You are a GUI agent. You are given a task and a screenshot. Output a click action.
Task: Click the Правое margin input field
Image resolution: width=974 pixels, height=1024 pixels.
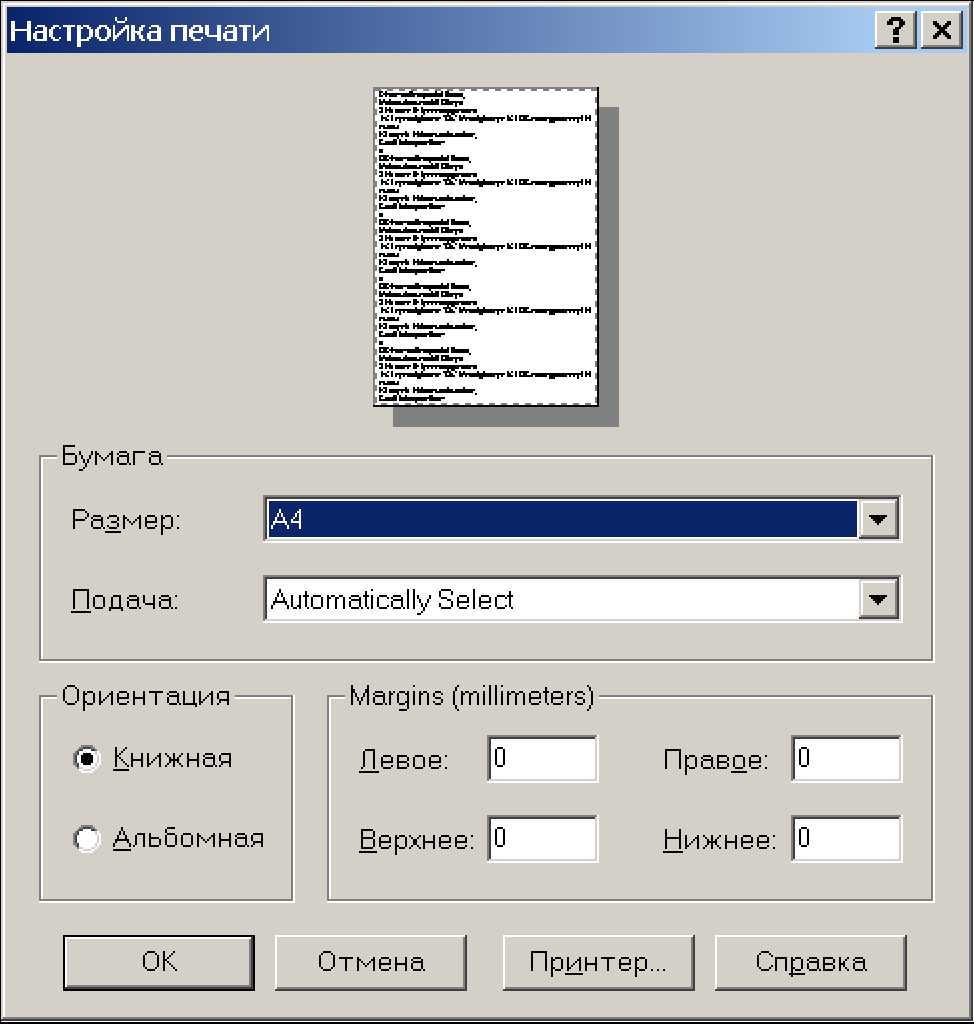point(846,759)
